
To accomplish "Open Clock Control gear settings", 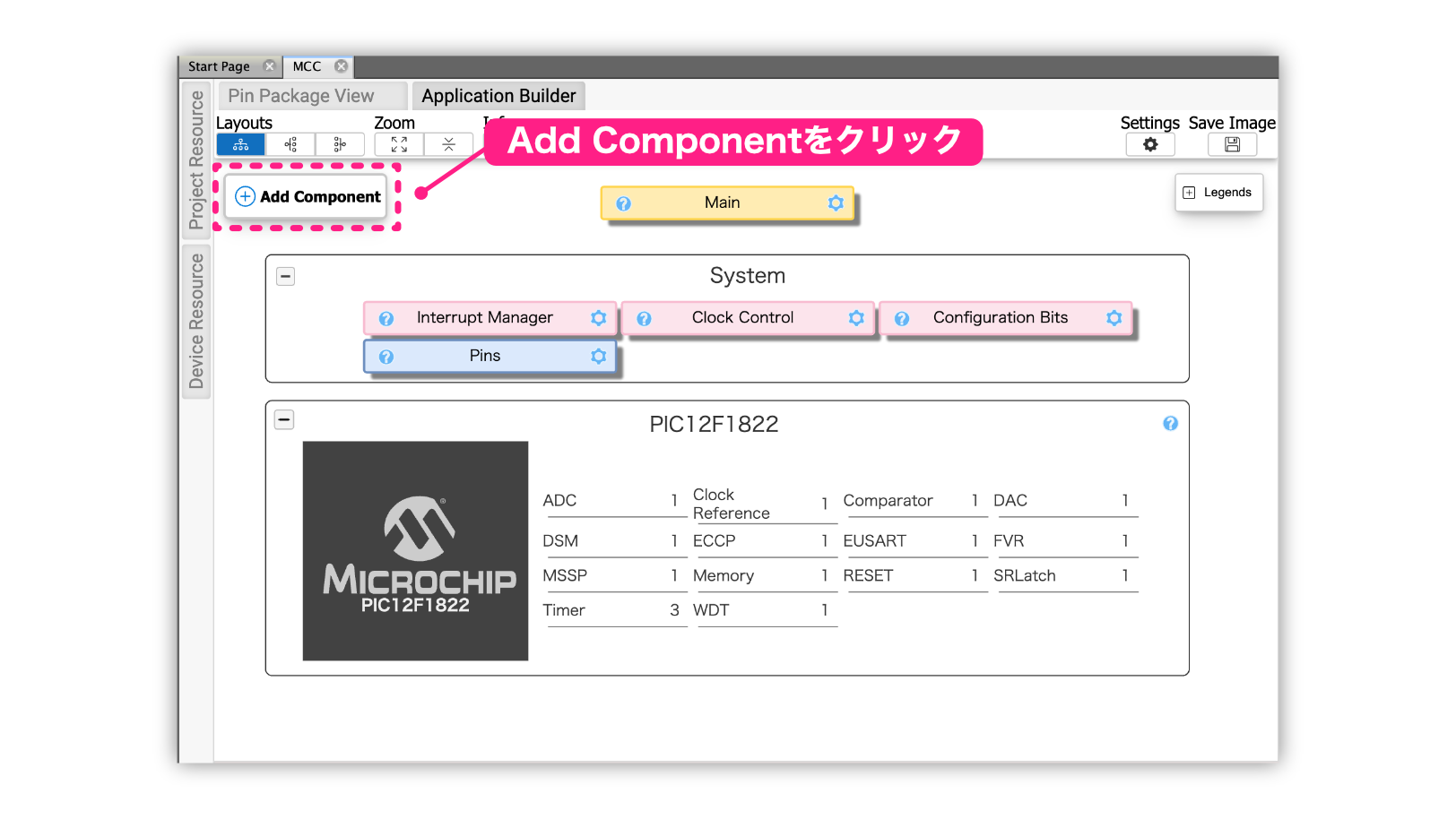I will (856, 317).
